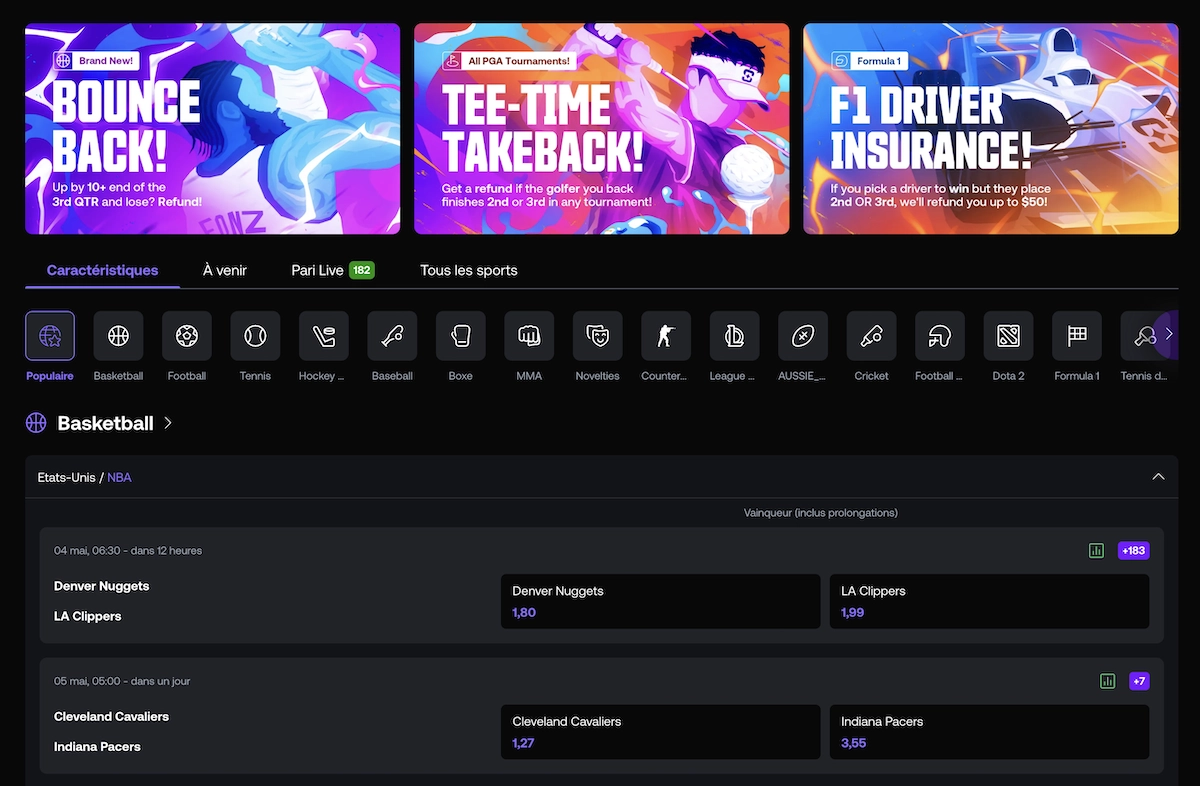1200x786 pixels.
Task: Open stats icon for Nuggets vs Clippers
Action: (x=1096, y=551)
